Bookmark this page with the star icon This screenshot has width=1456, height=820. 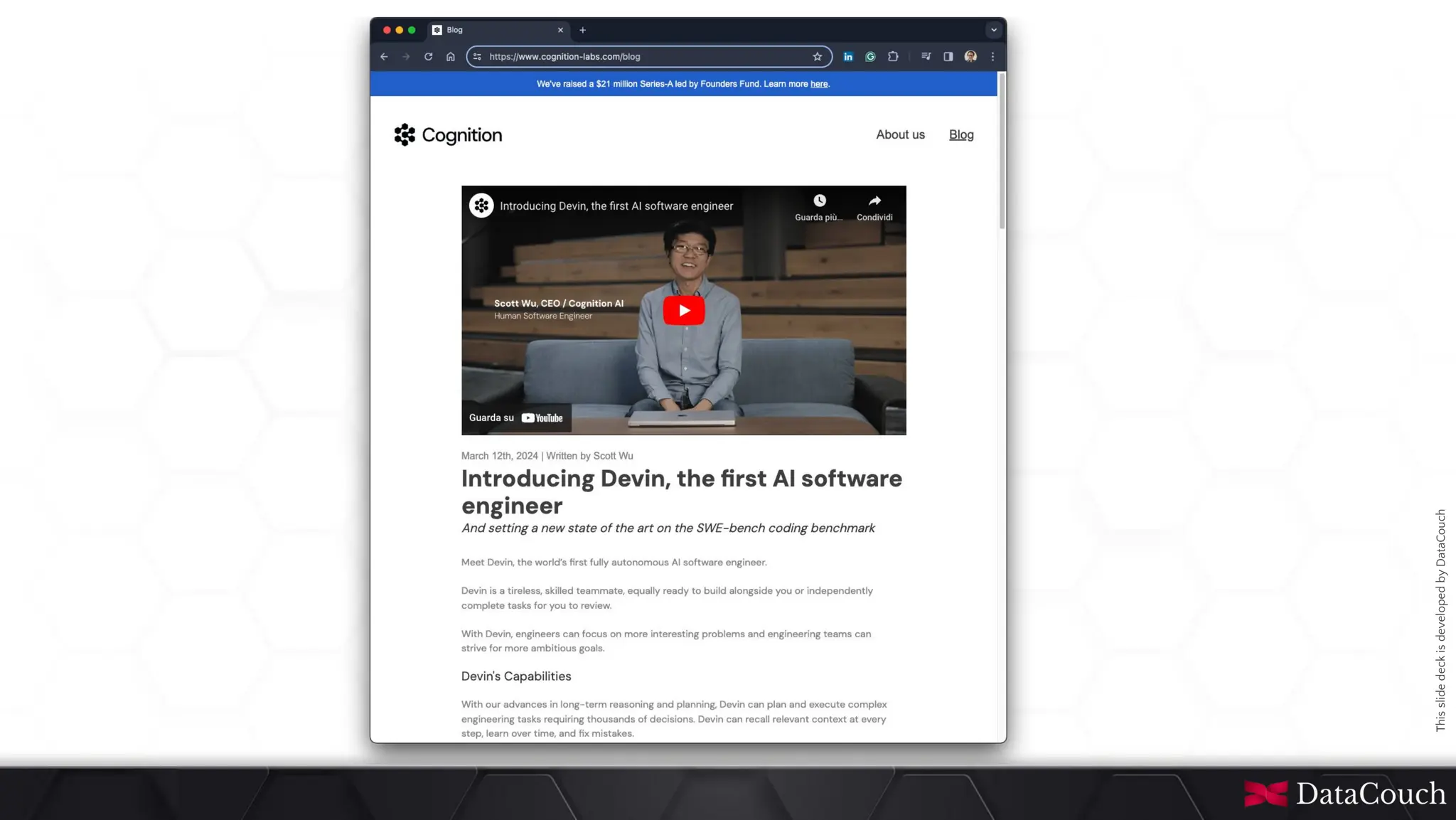pyautogui.click(x=818, y=57)
